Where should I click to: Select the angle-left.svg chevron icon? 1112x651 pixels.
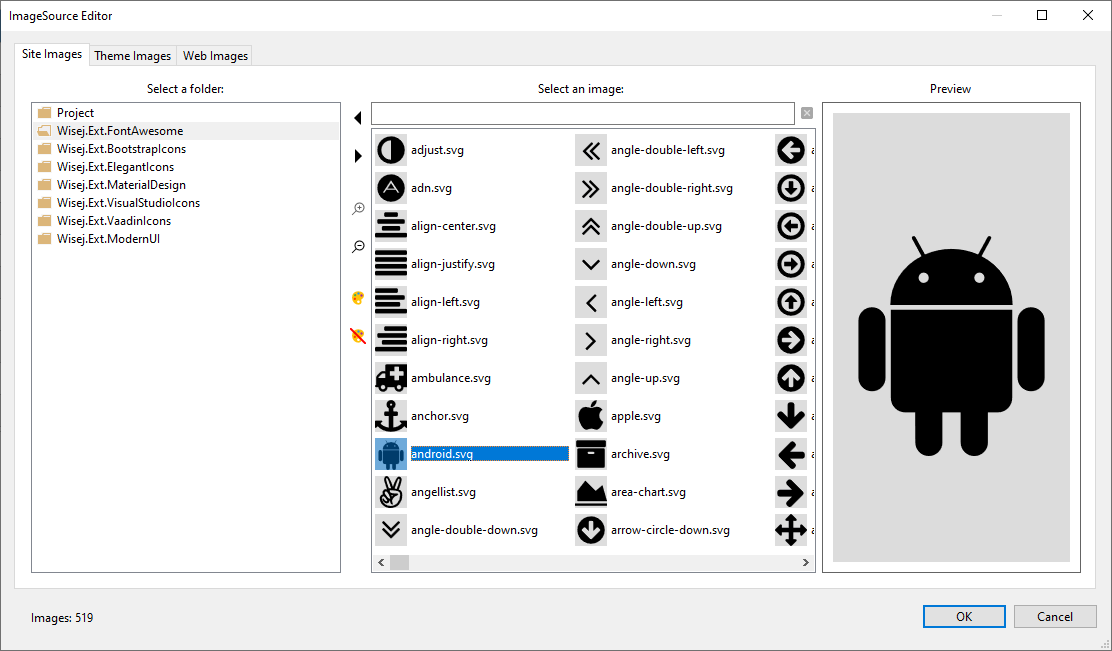tap(591, 302)
